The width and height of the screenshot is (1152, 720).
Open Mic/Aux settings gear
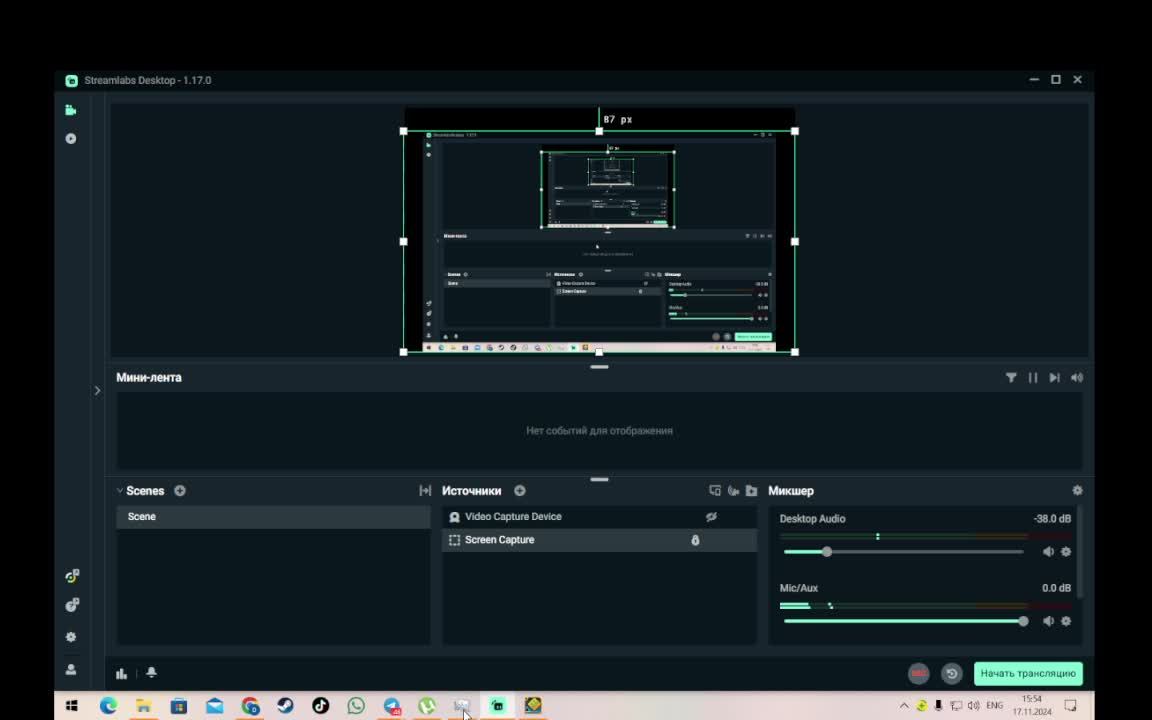point(1066,621)
